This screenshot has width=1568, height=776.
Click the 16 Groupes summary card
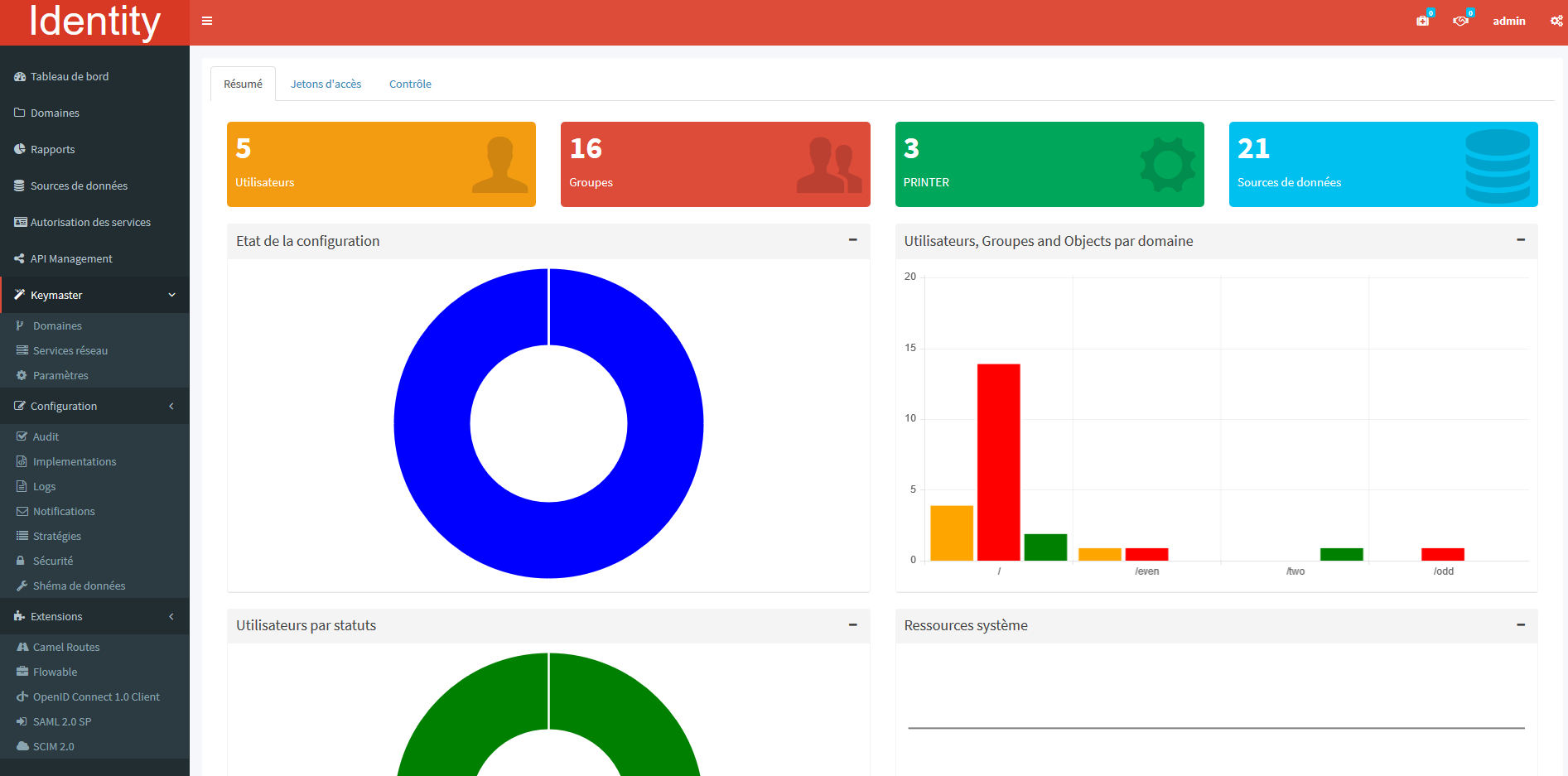click(715, 164)
